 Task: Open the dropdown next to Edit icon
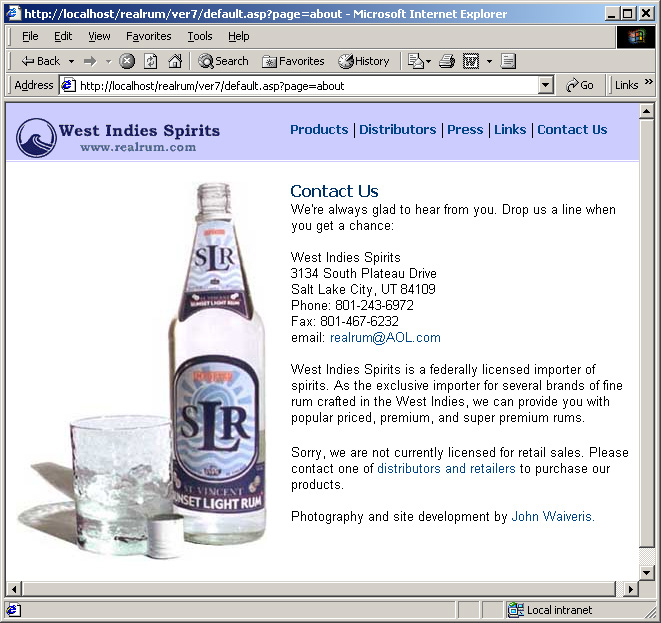pos(489,62)
